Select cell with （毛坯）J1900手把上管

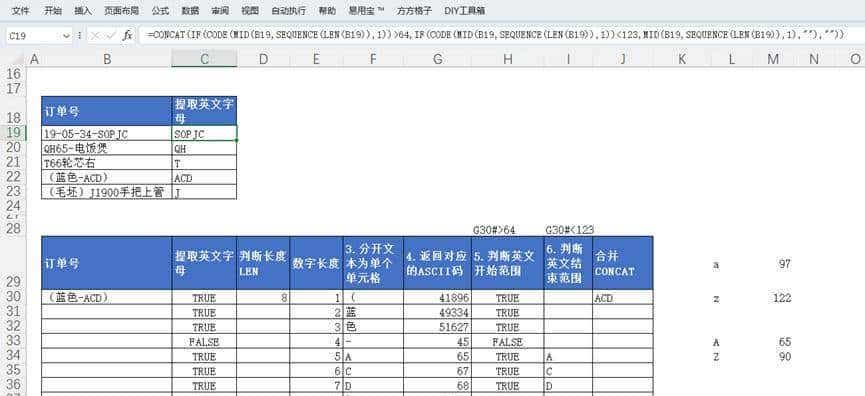point(107,192)
